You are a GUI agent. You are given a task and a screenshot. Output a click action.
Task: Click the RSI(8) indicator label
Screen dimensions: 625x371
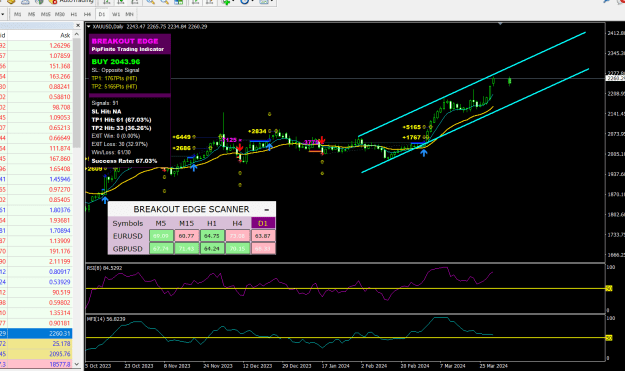pos(104,268)
